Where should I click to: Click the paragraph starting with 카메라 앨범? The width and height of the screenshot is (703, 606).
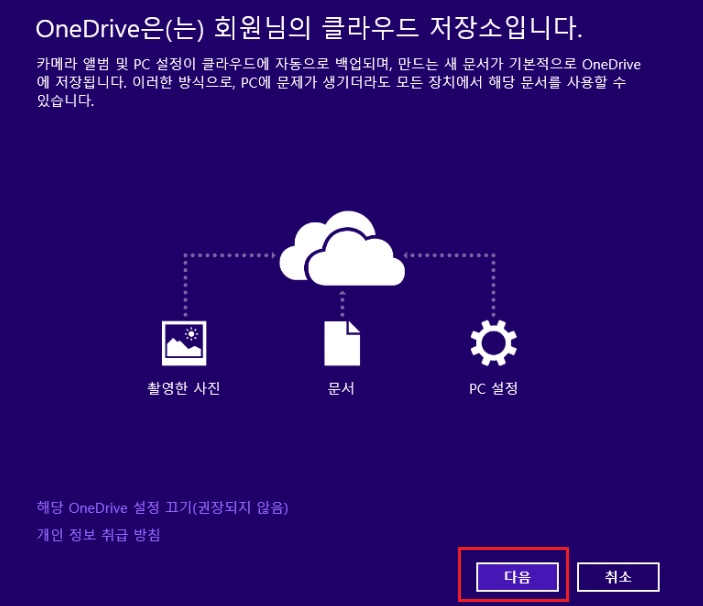tap(338, 82)
